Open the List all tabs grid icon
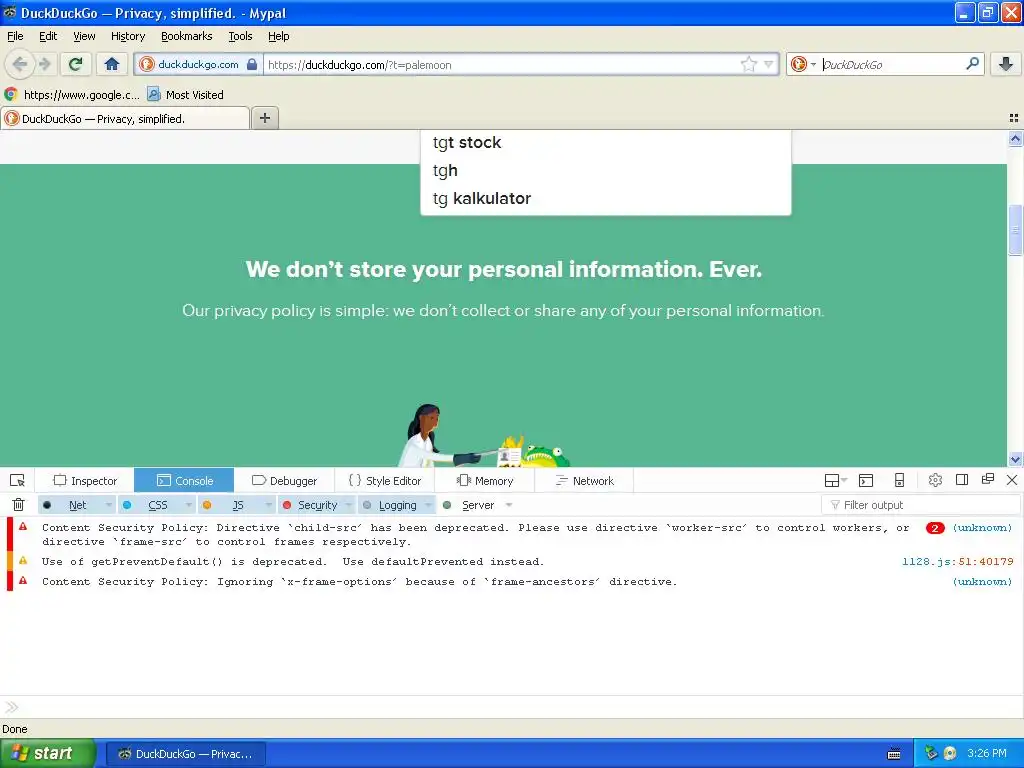 pyautogui.click(x=1014, y=118)
